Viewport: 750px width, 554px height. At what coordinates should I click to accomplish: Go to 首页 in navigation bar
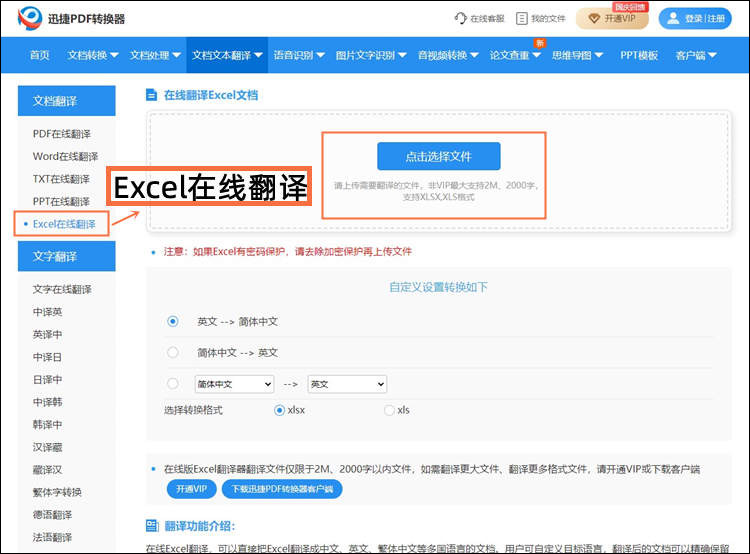(40, 55)
